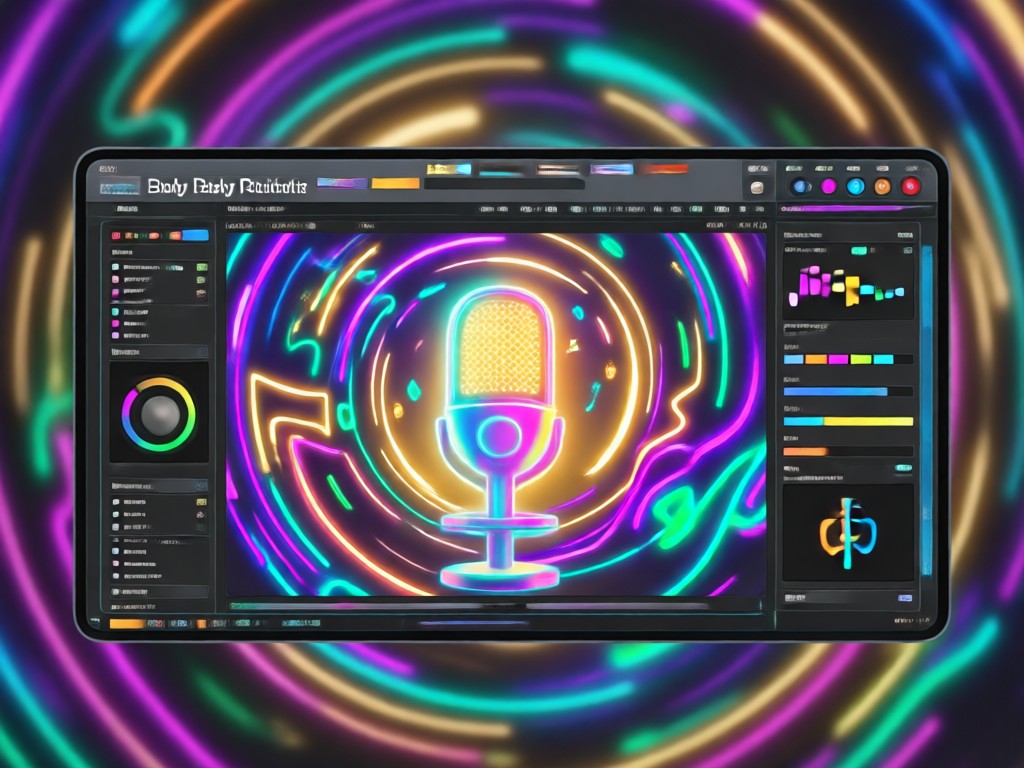Click the red square icon in left panel toolbar

click(116, 236)
